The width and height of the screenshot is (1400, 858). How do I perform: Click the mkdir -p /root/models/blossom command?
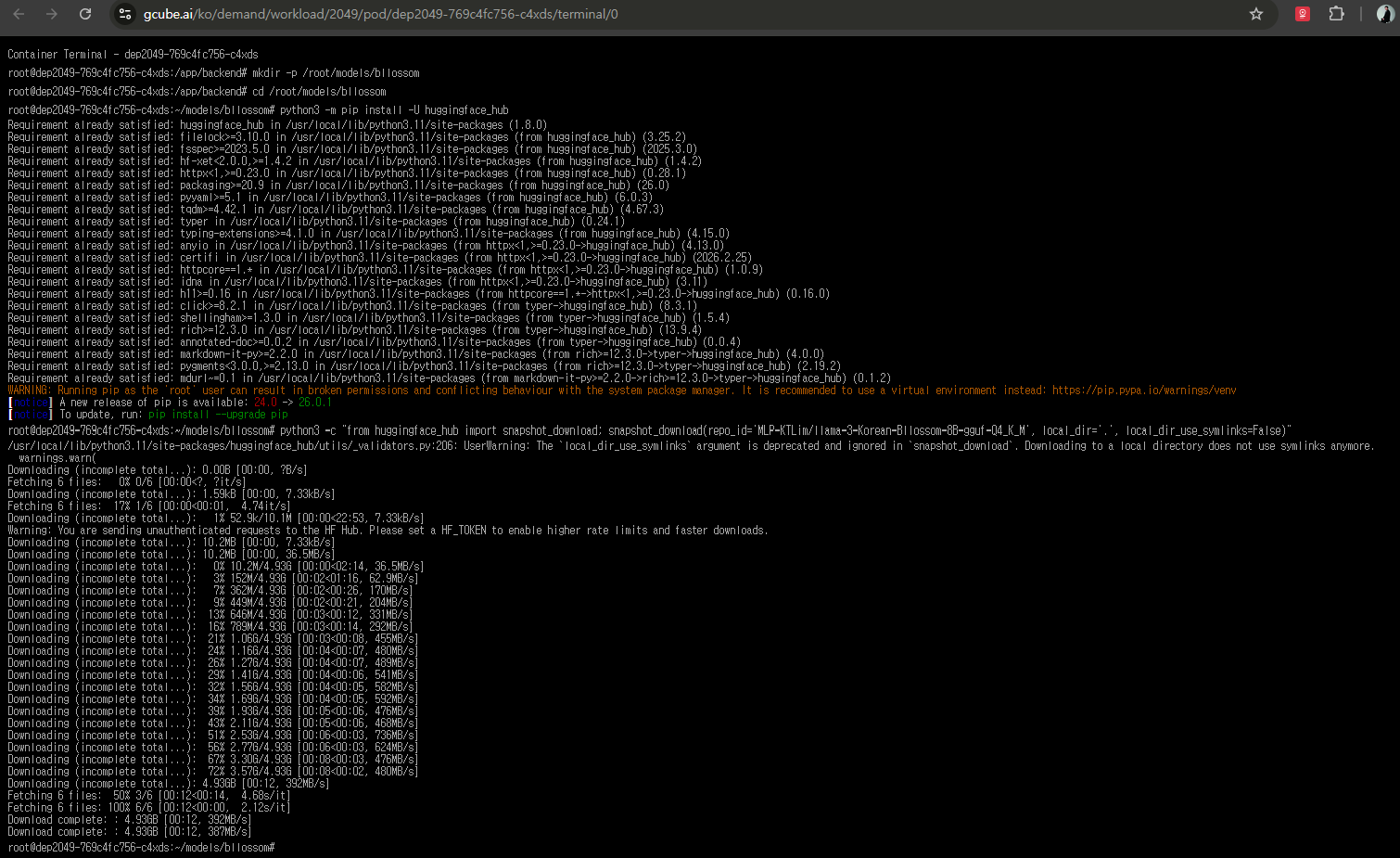pos(336,73)
